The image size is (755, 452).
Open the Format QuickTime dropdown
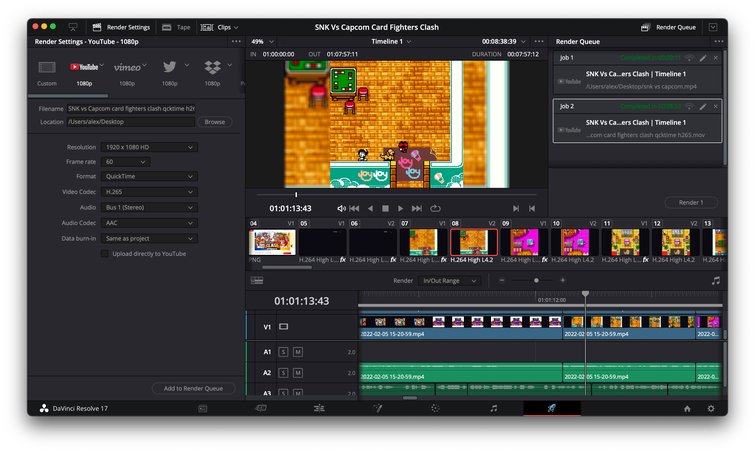tap(149, 177)
